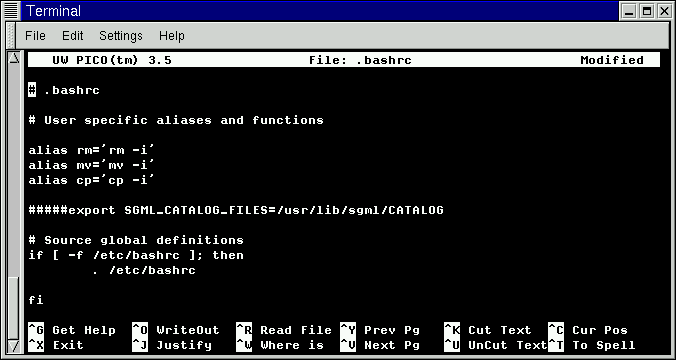676x360 pixels.
Task: Click the ^C Cur Pos shortcut
Action: pos(588,330)
